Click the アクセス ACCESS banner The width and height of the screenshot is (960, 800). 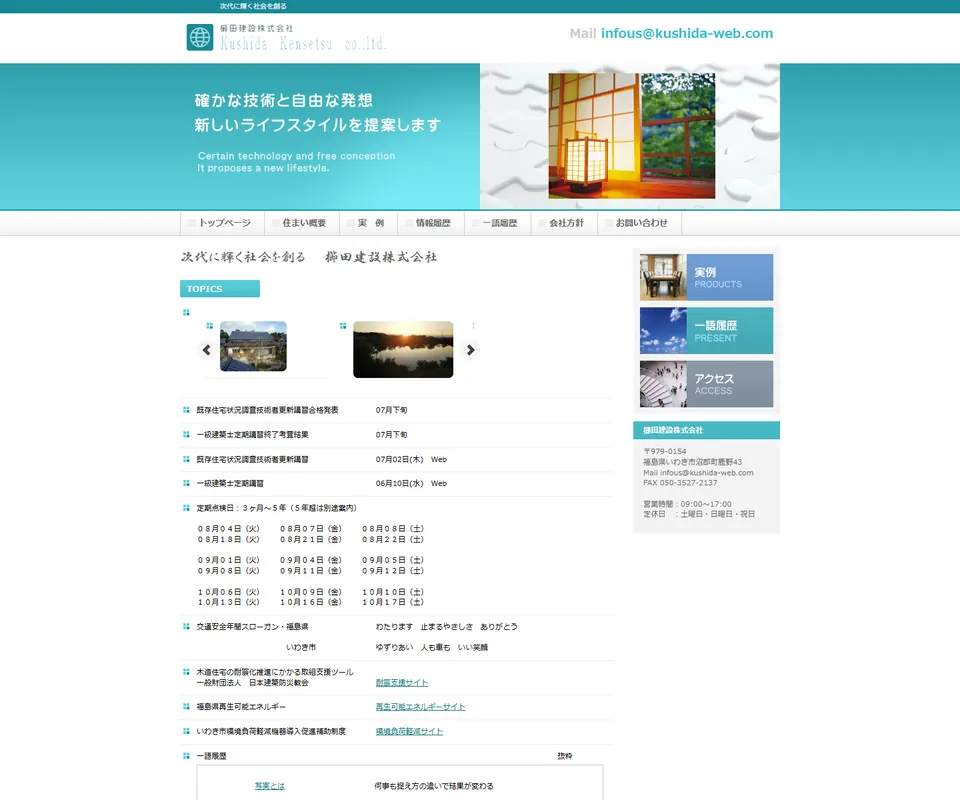click(707, 384)
